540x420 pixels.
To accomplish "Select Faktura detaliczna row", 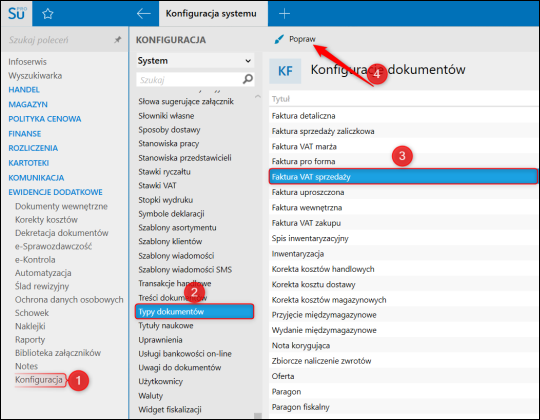I will 403,116.
